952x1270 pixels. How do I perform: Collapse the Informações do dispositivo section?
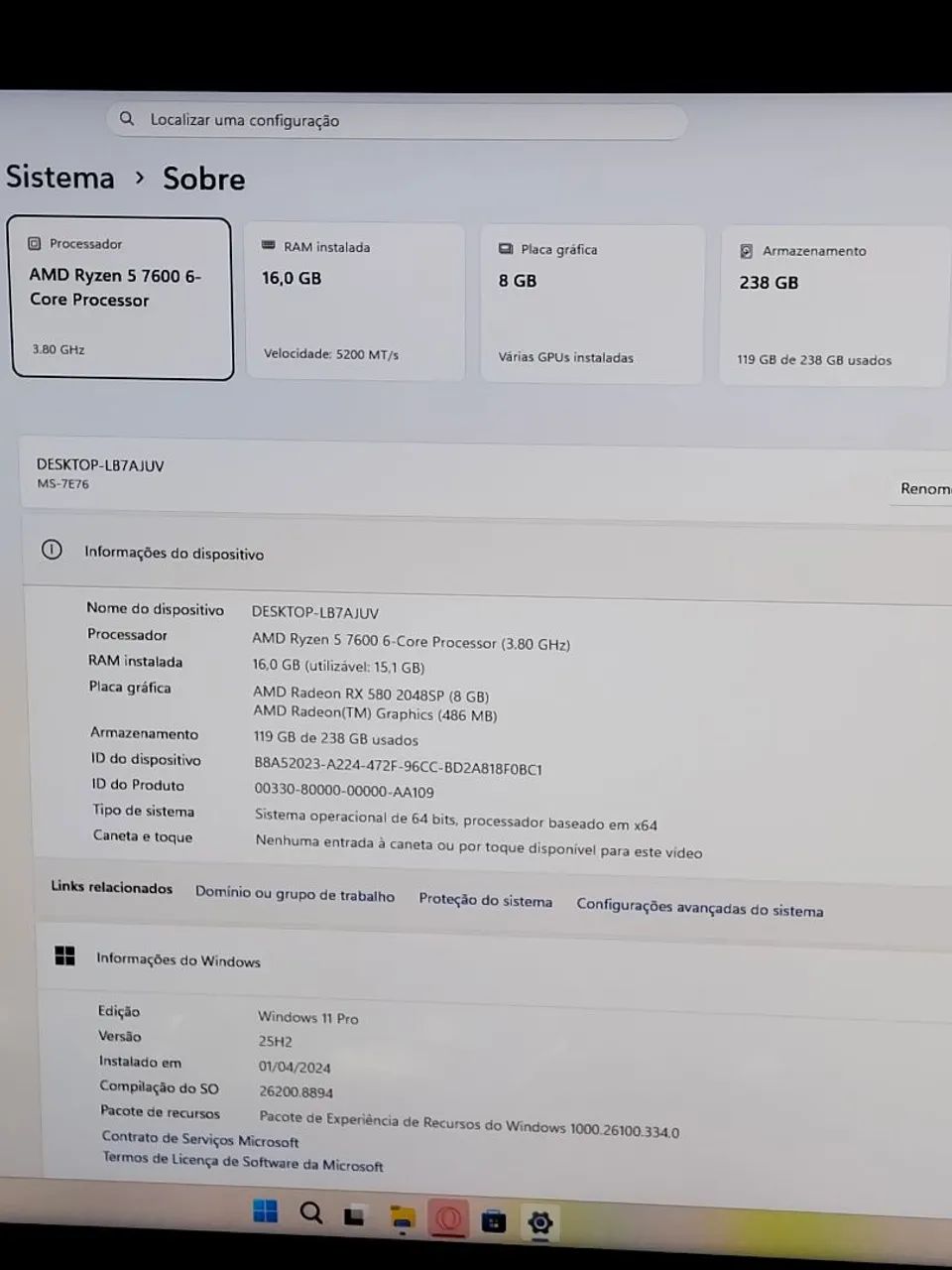click(x=487, y=558)
